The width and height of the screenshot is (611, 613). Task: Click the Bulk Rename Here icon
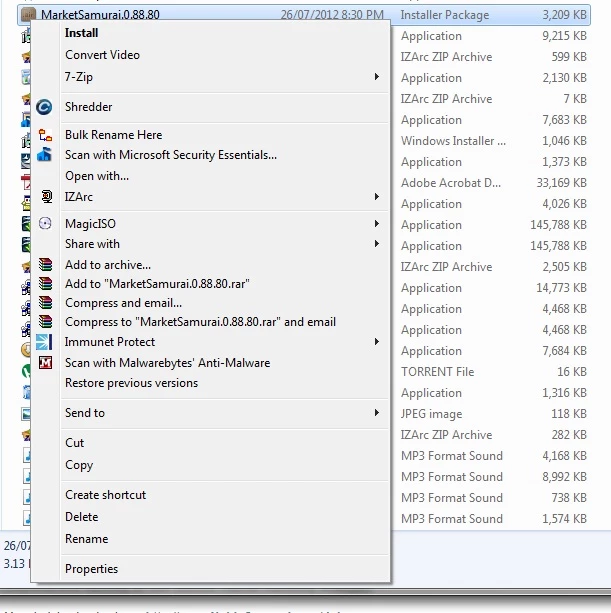coord(45,135)
